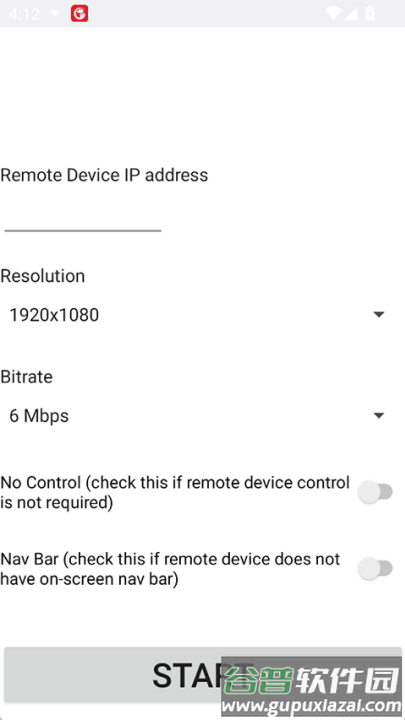Screen dimensions: 405x720
Task: Select the 6 Mbps bitrate value
Action: 39,416
